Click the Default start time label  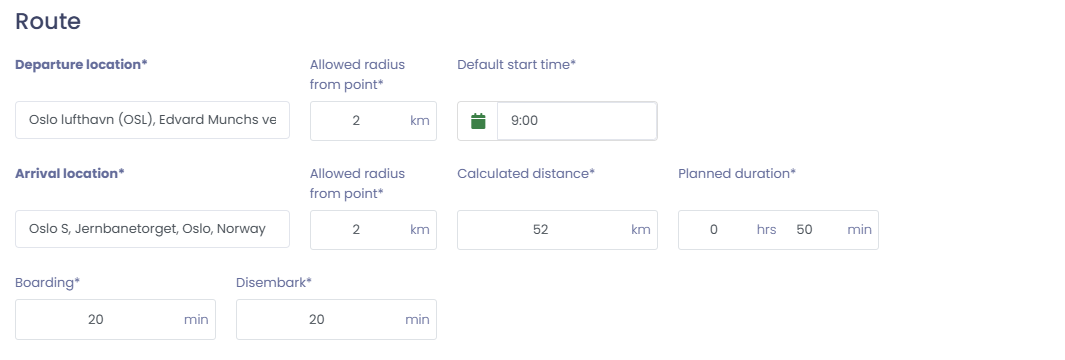[x=516, y=65]
